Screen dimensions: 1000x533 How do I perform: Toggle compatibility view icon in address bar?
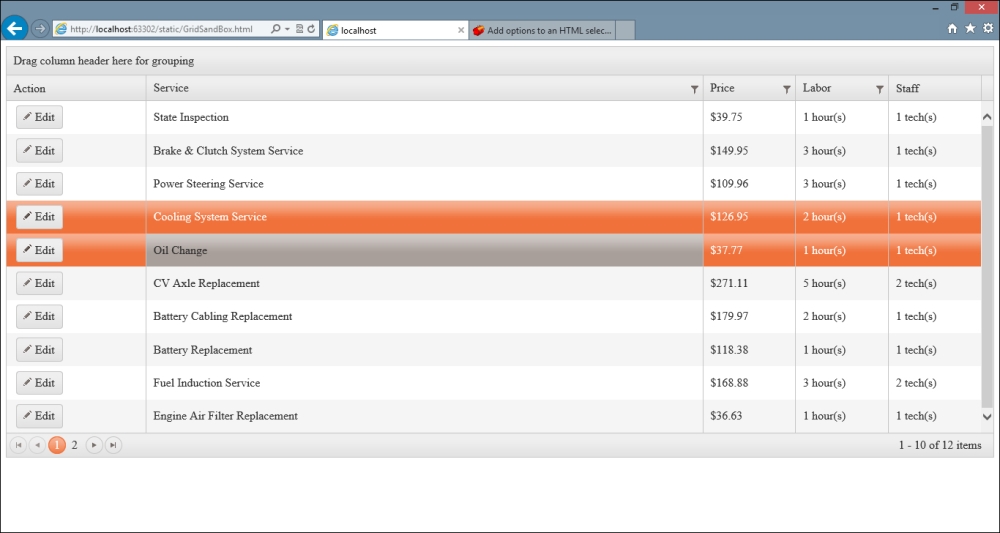click(x=300, y=29)
